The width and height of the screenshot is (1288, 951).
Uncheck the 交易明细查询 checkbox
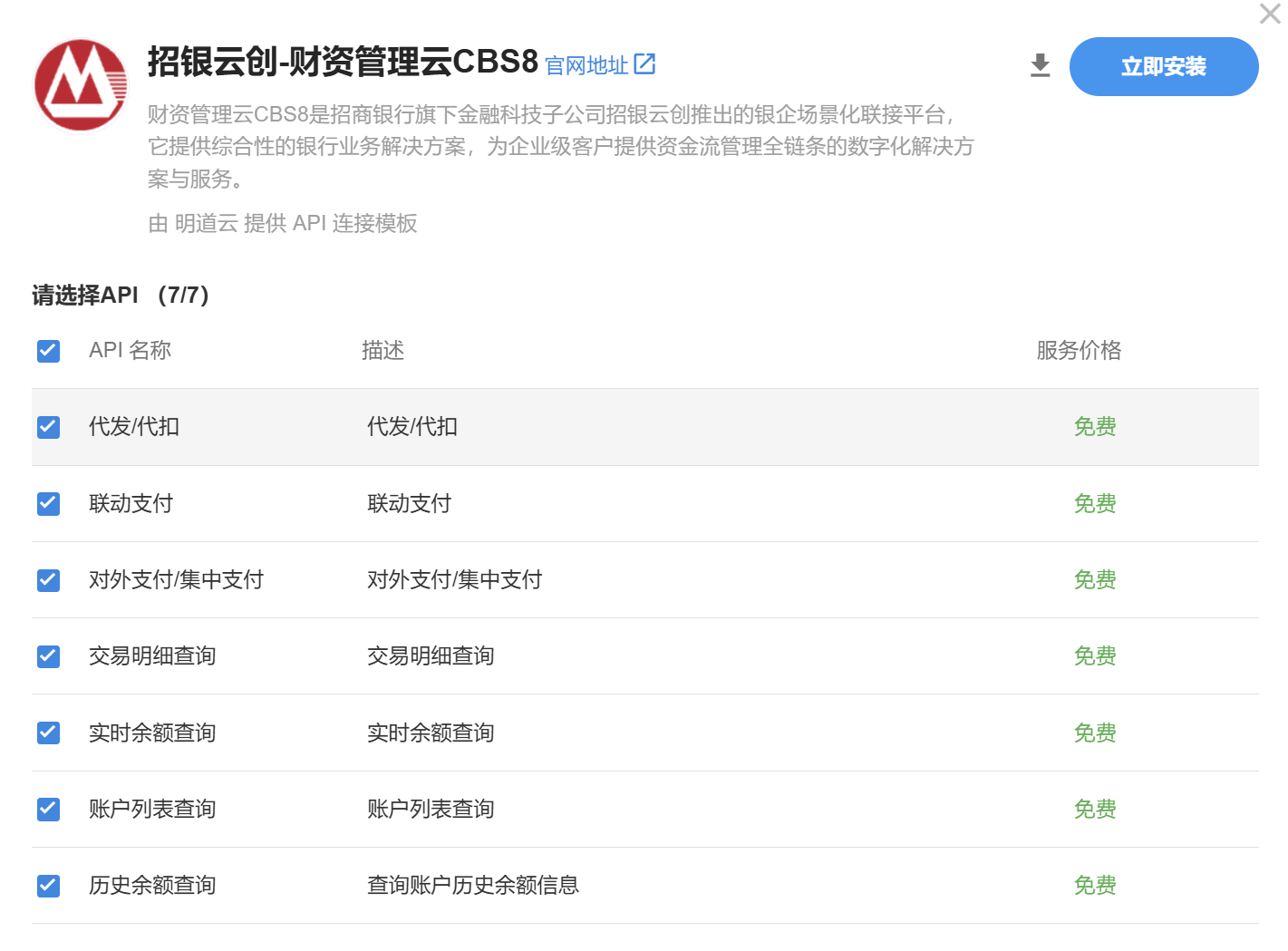pyautogui.click(x=48, y=656)
